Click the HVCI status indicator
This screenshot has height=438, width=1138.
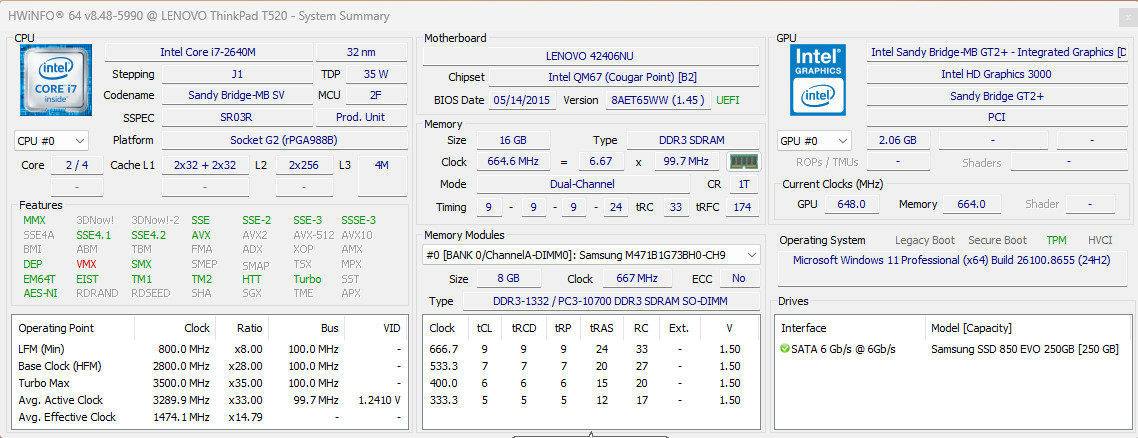tap(1100, 240)
